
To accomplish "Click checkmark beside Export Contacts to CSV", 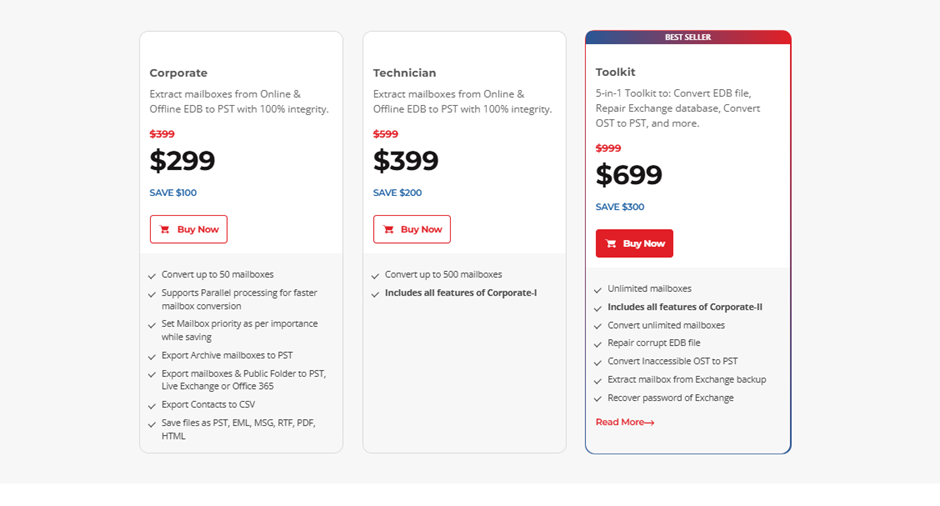I will 152,406.
